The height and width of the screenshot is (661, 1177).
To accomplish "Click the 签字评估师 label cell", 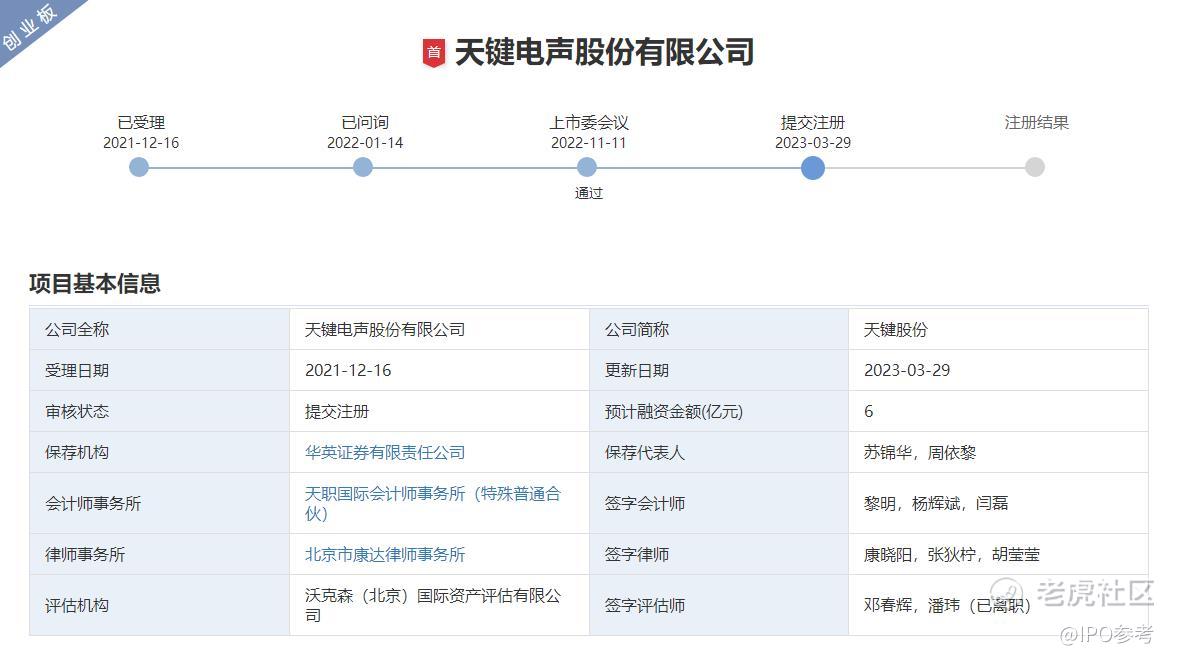I will (x=719, y=605).
